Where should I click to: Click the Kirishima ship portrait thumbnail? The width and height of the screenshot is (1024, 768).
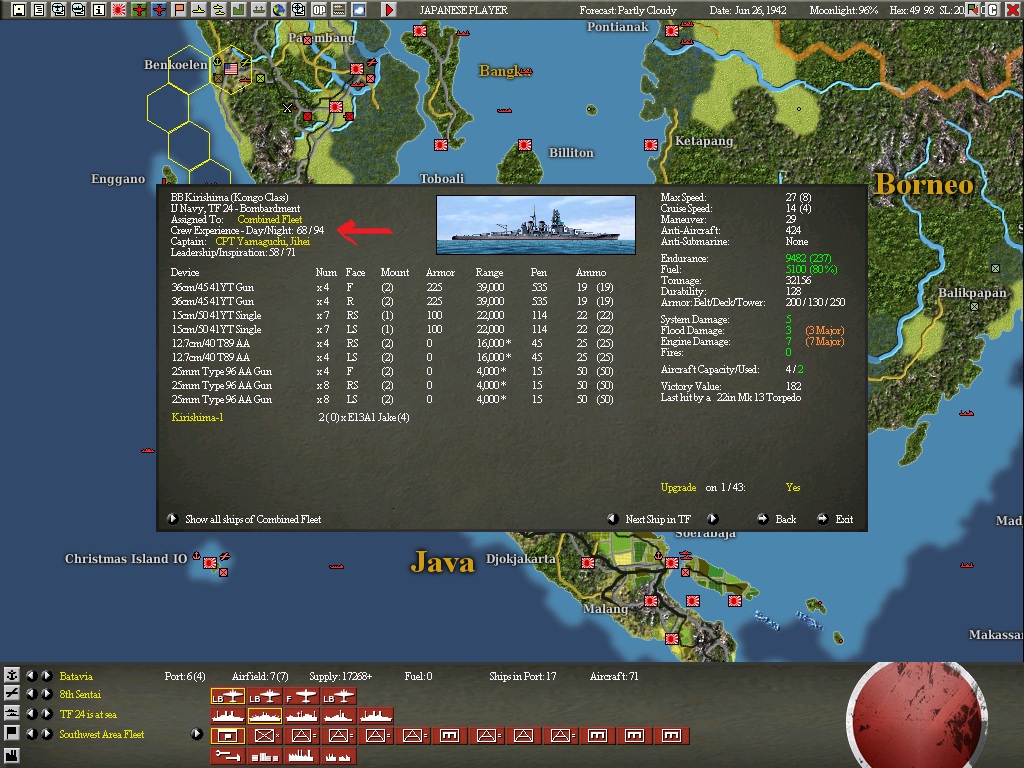536,224
